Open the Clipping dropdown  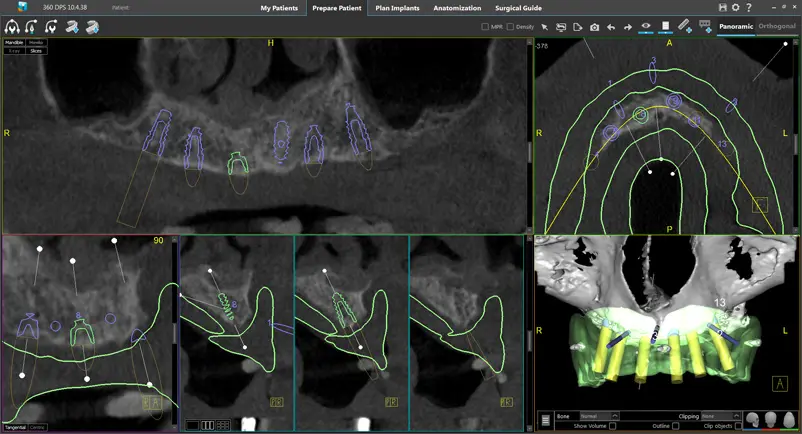[x=721, y=416]
